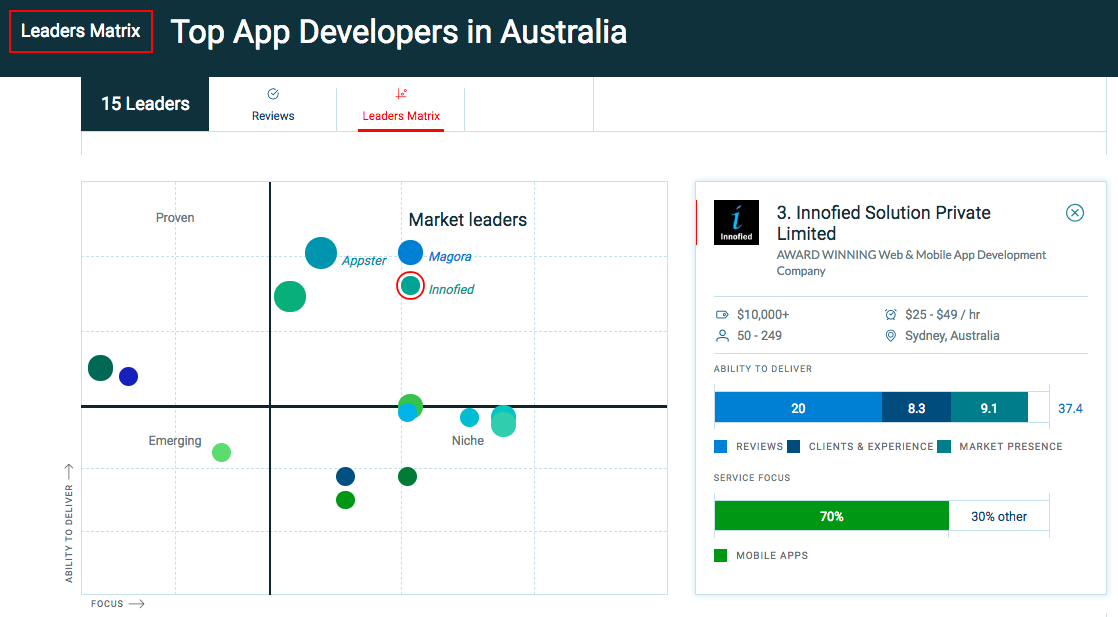
Task: Click the Leaders Matrix chart icon
Action: pyautogui.click(x=401, y=93)
